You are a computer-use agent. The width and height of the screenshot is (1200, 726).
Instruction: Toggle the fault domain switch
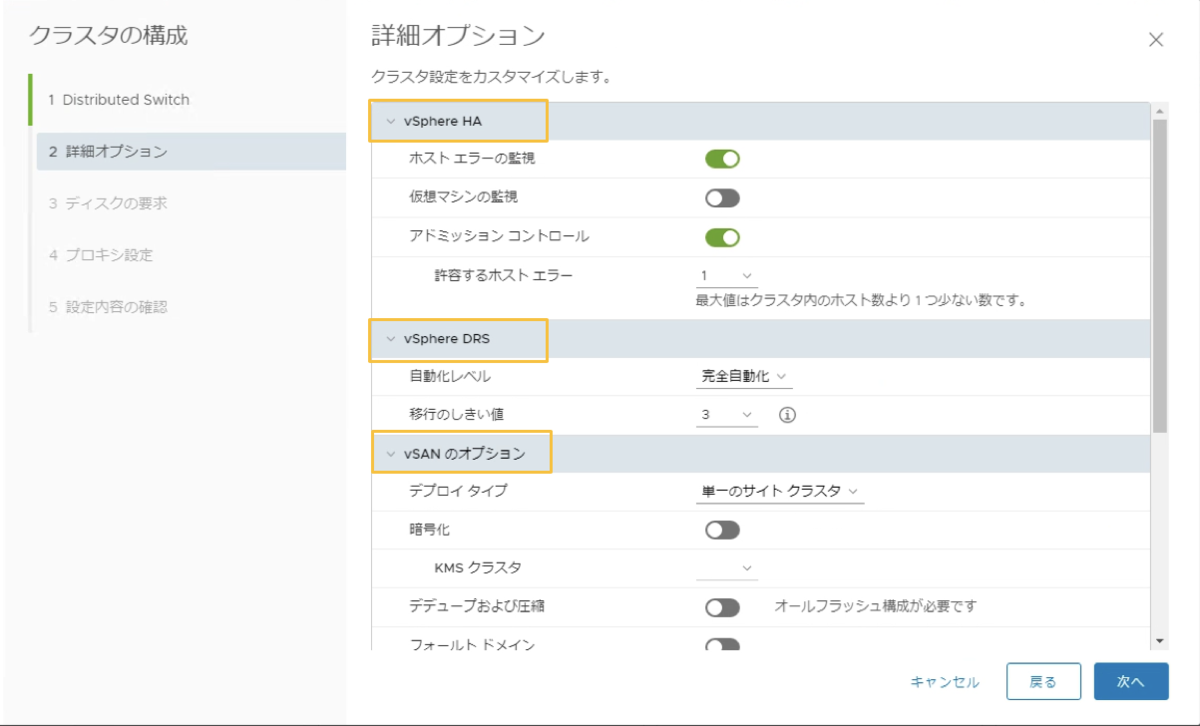click(722, 645)
